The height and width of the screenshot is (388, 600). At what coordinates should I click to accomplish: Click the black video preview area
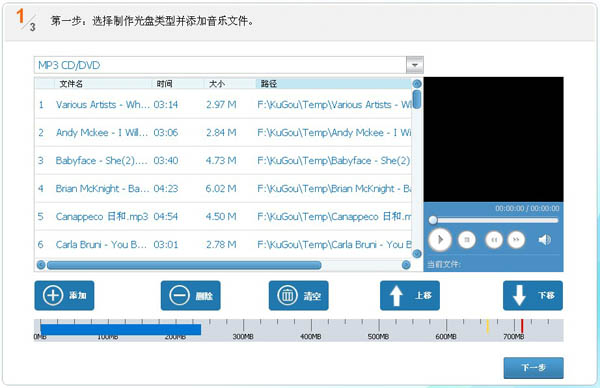pyautogui.click(x=493, y=139)
